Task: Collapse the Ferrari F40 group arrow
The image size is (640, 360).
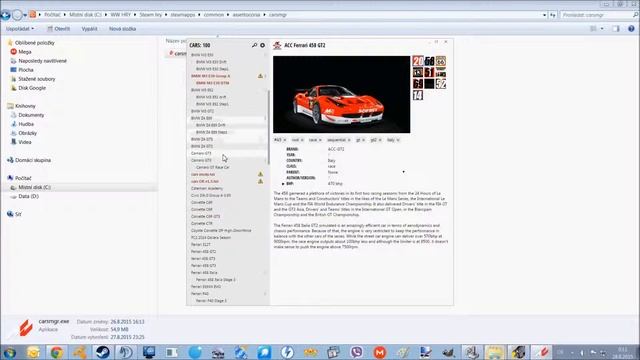Action: point(265,293)
